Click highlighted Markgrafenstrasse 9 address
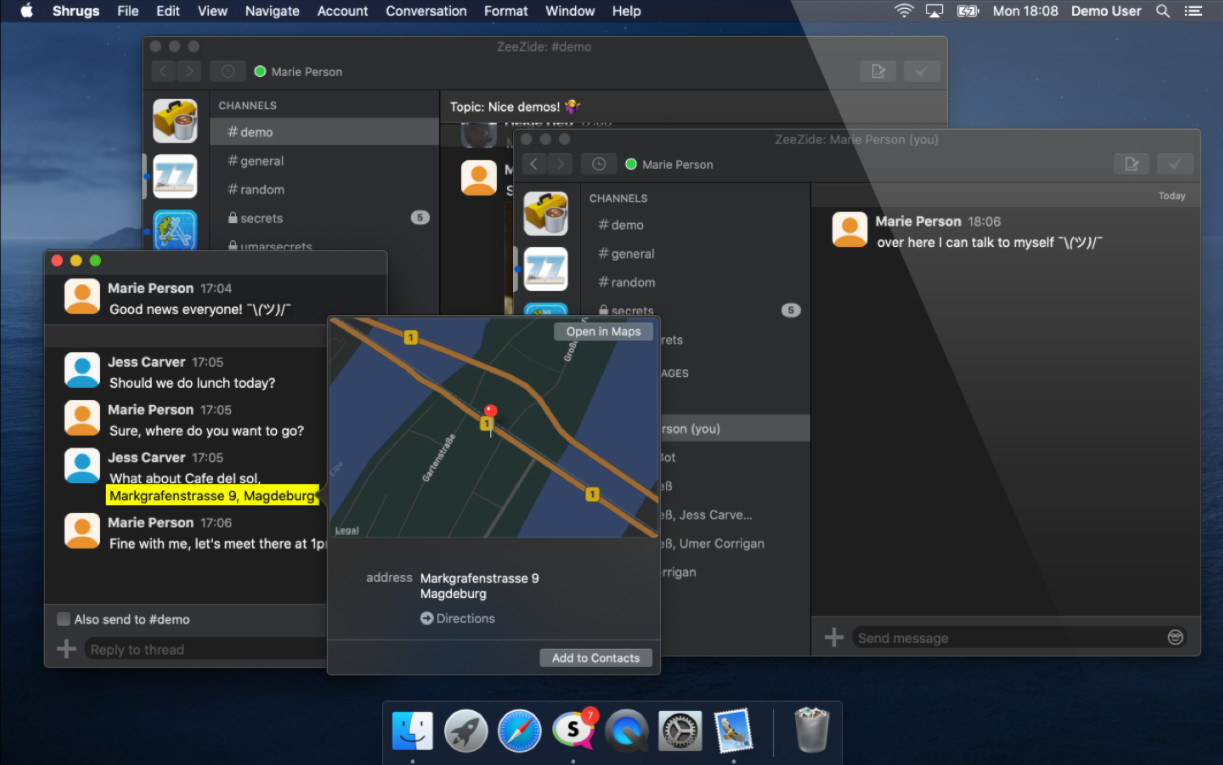Viewport: 1223px width, 765px height. tap(212, 495)
